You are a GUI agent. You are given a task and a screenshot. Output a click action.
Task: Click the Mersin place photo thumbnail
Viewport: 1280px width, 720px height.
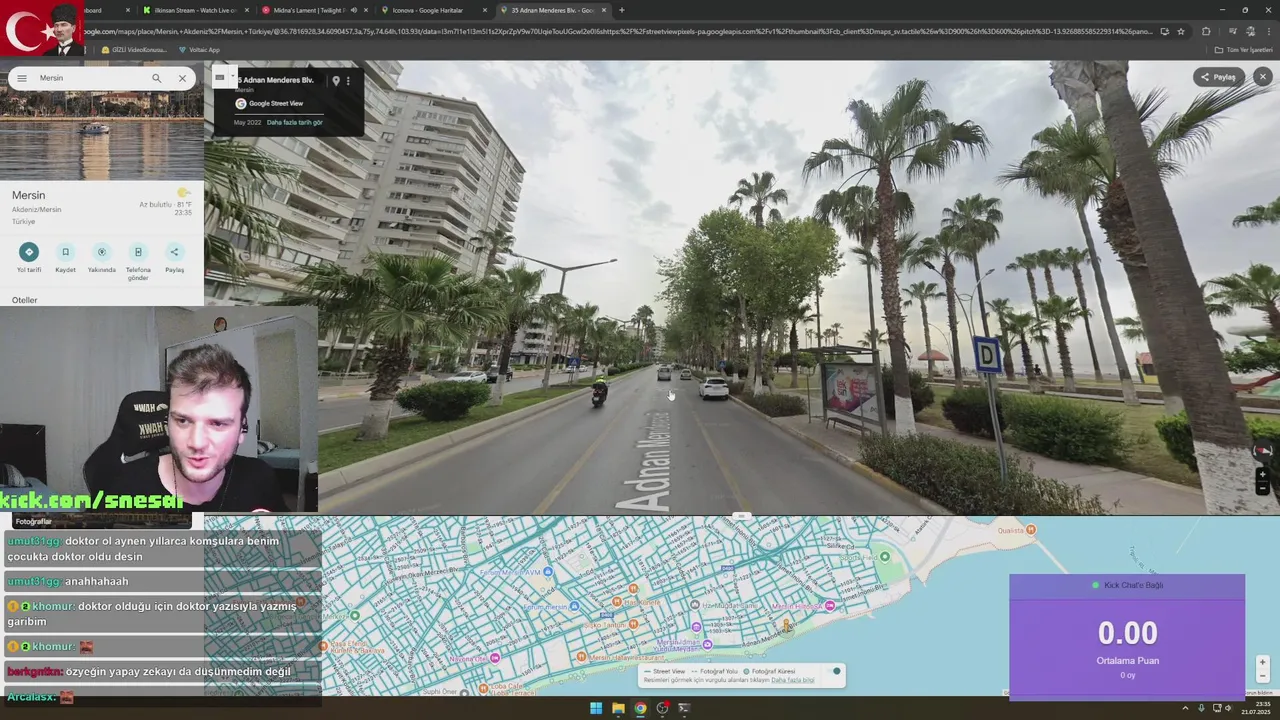(x=102, y=137)
